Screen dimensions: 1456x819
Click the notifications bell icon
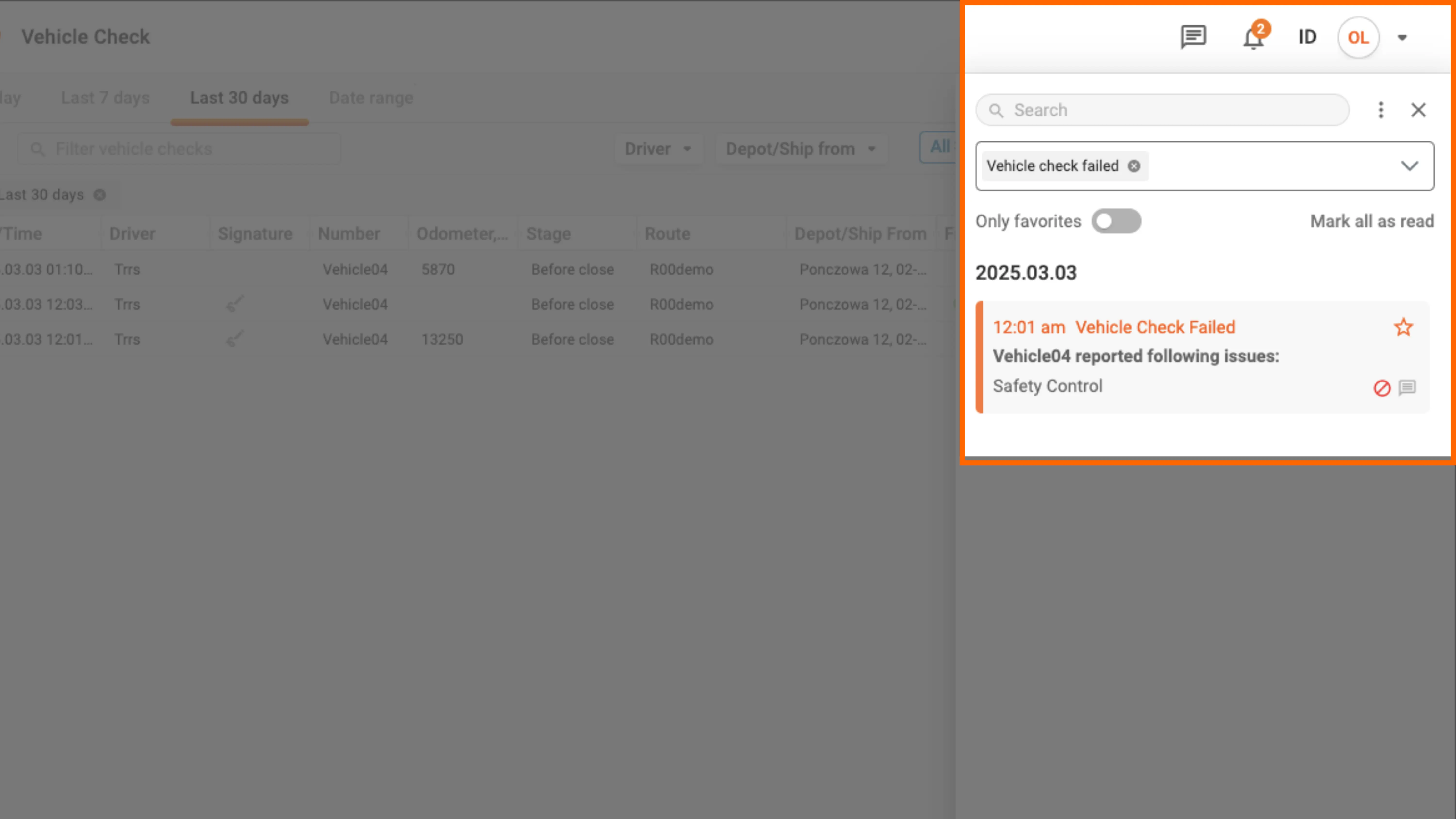1253,38
